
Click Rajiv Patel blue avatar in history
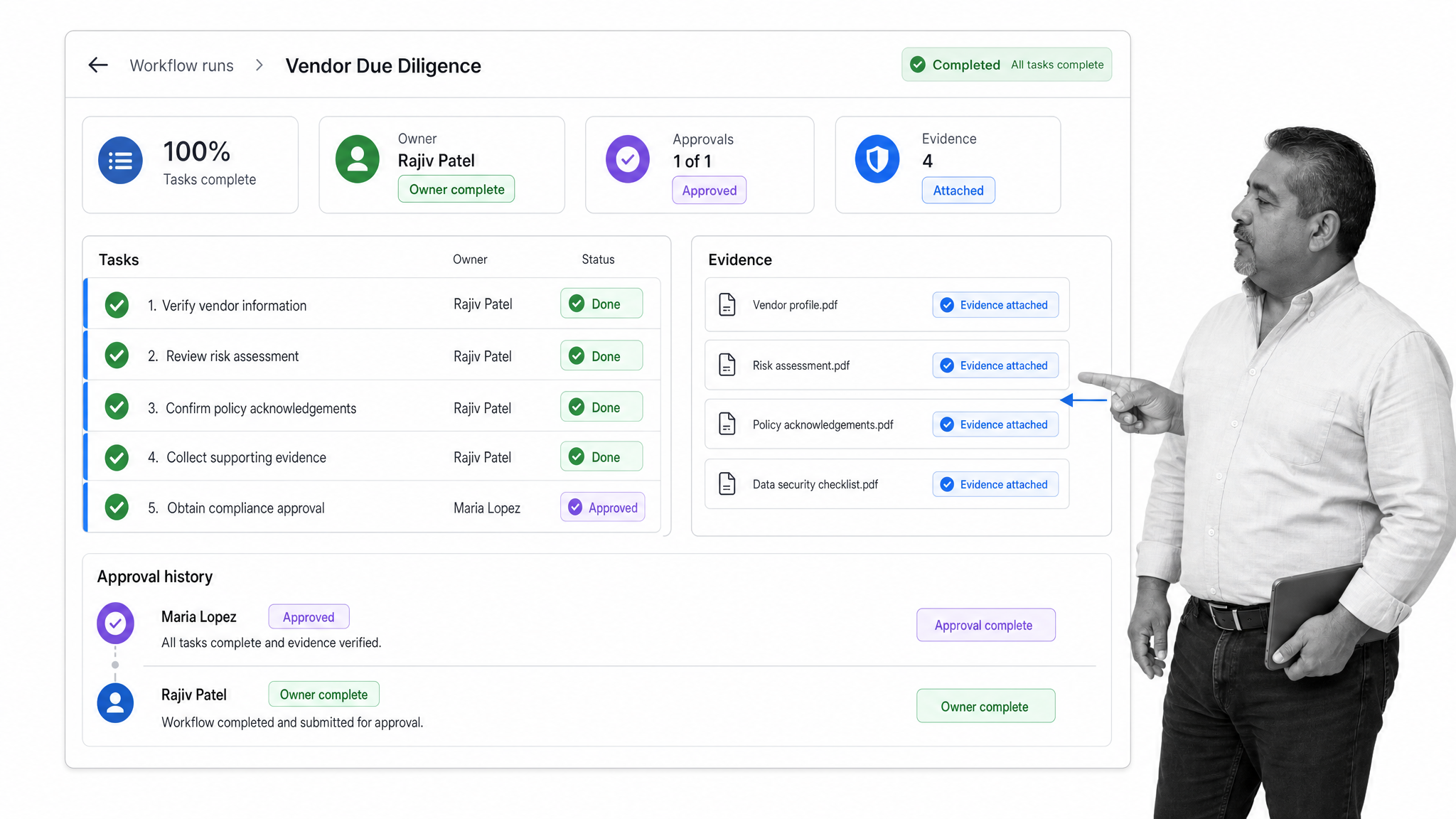[115, 702]
